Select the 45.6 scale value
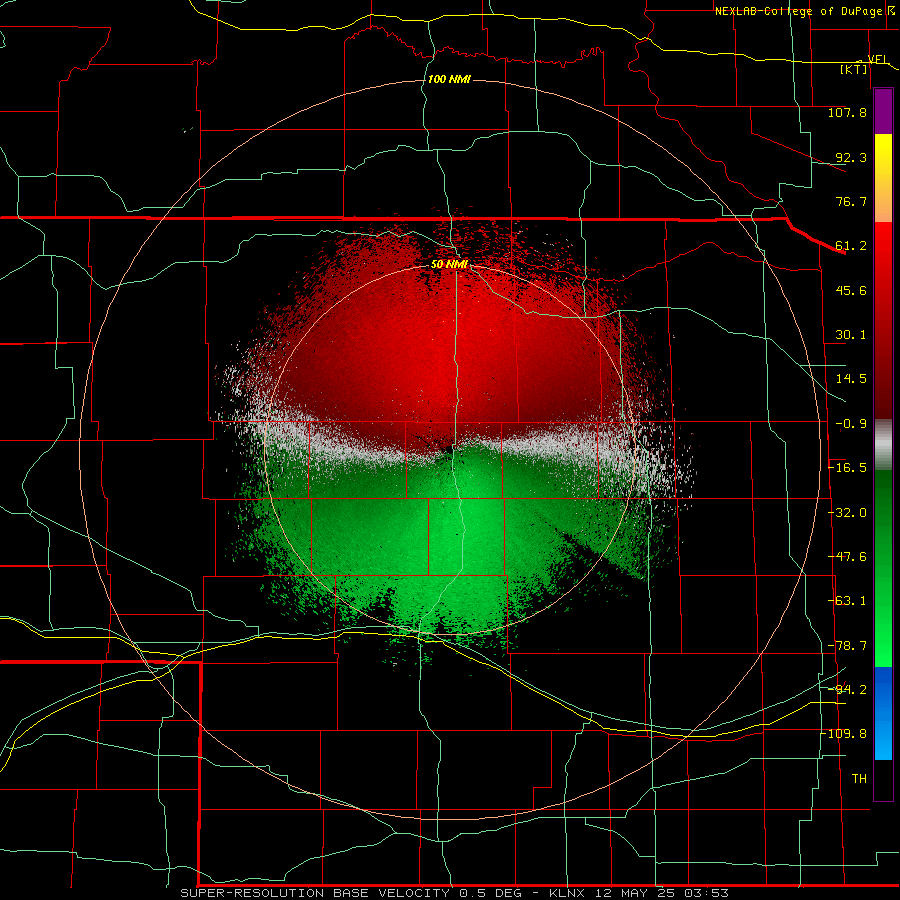The height and width of the screenshot is (900, 900). point(851,290)
